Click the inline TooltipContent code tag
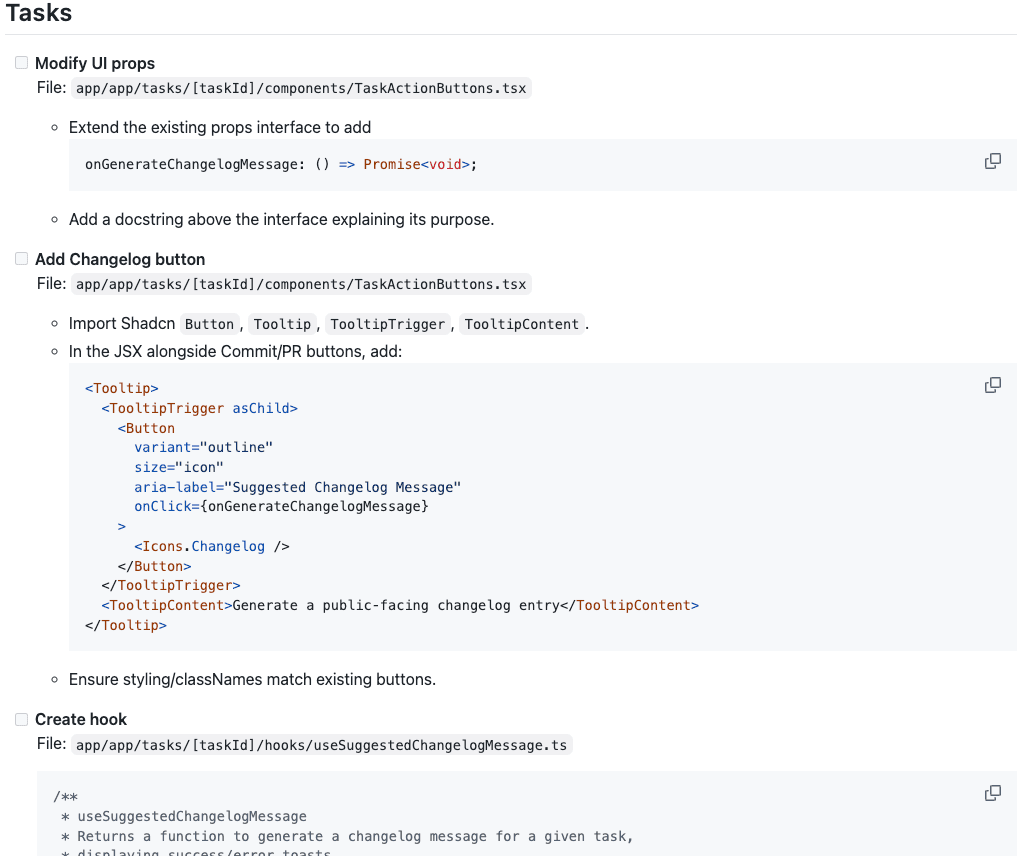The image size is (1024, 856). [521, 324]
